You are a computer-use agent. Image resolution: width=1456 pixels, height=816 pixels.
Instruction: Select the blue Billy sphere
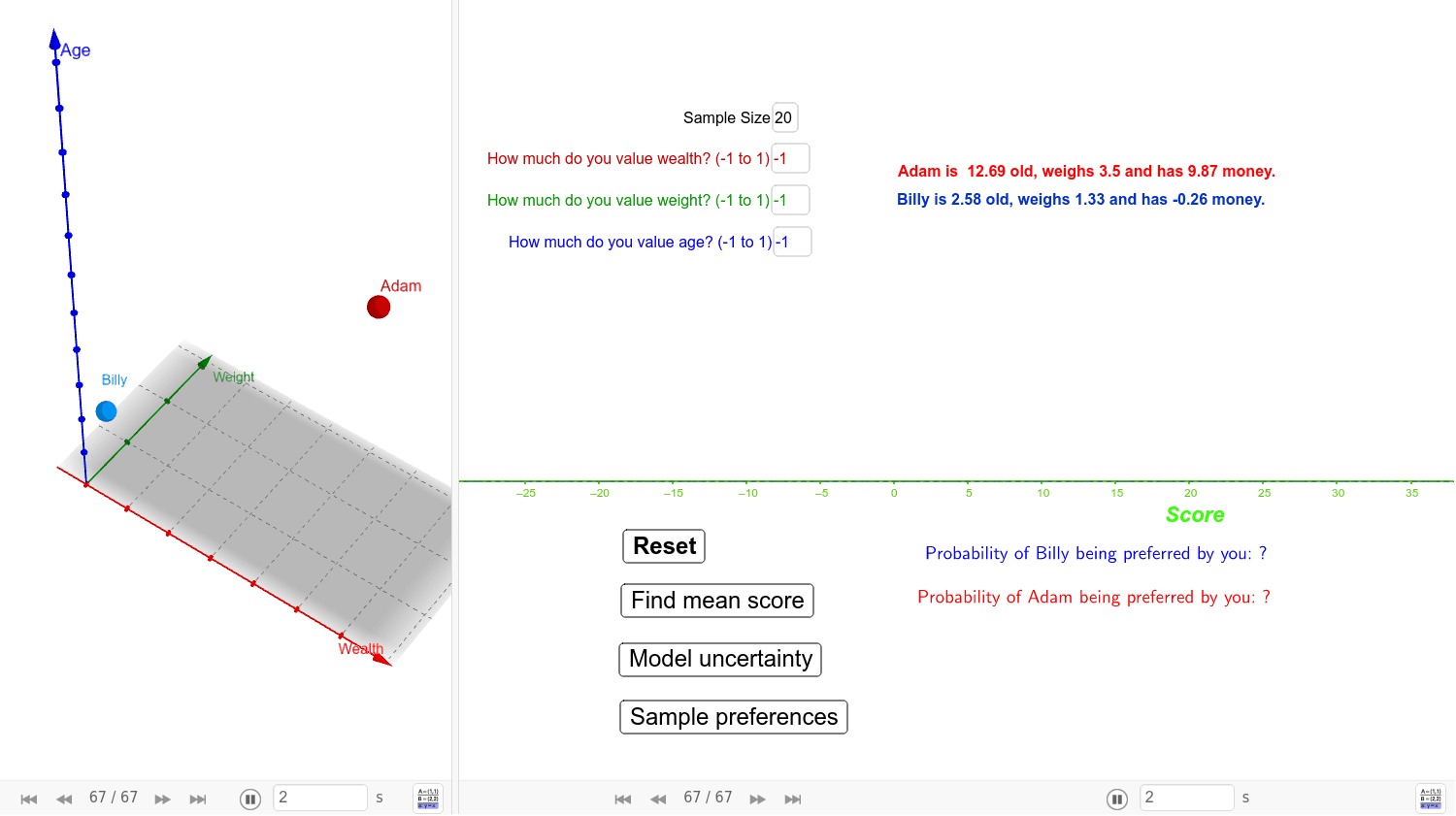pos(107,411)
